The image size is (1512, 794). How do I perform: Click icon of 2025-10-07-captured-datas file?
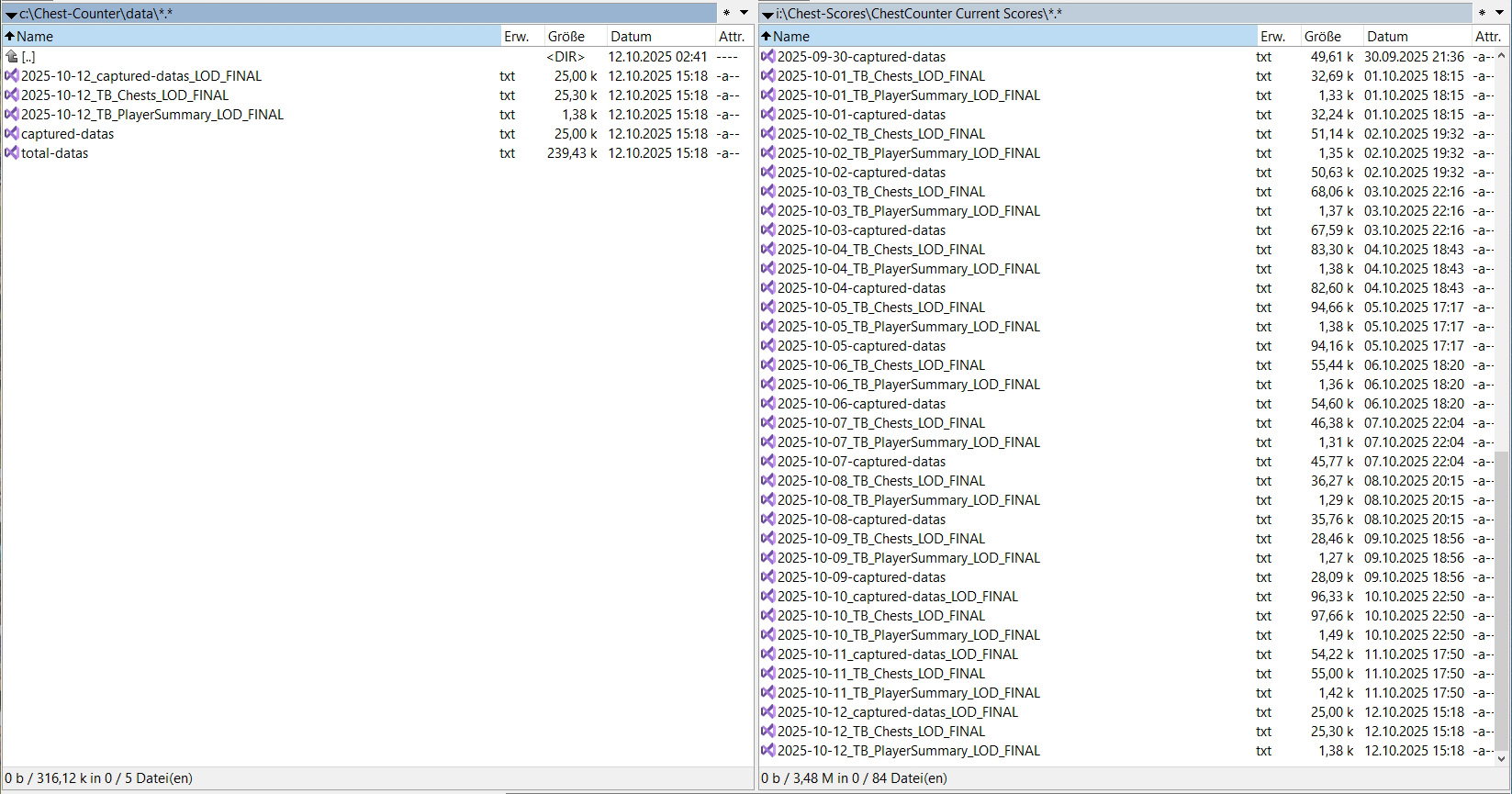click(768, 462)
